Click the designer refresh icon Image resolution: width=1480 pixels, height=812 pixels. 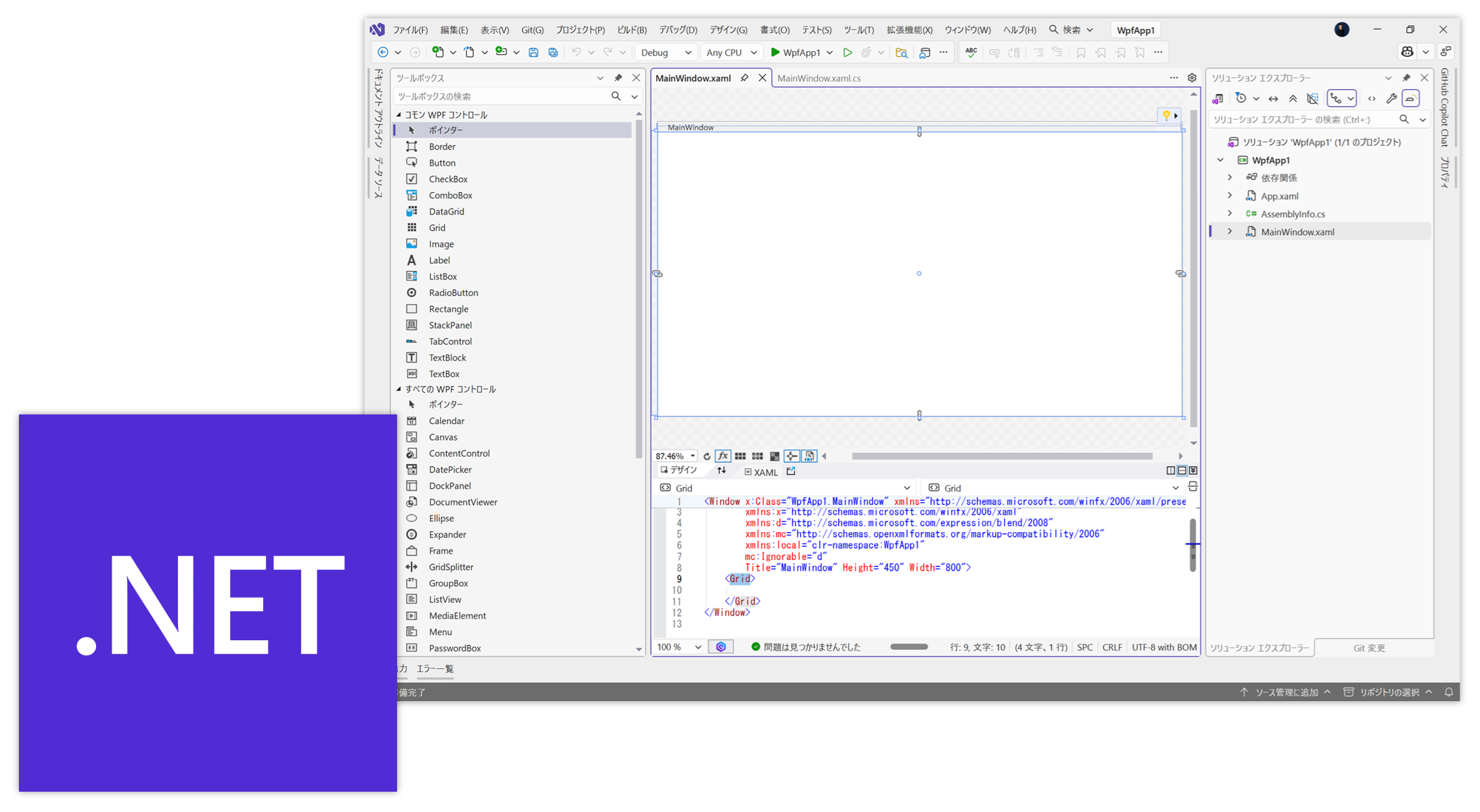click(707, 456)
